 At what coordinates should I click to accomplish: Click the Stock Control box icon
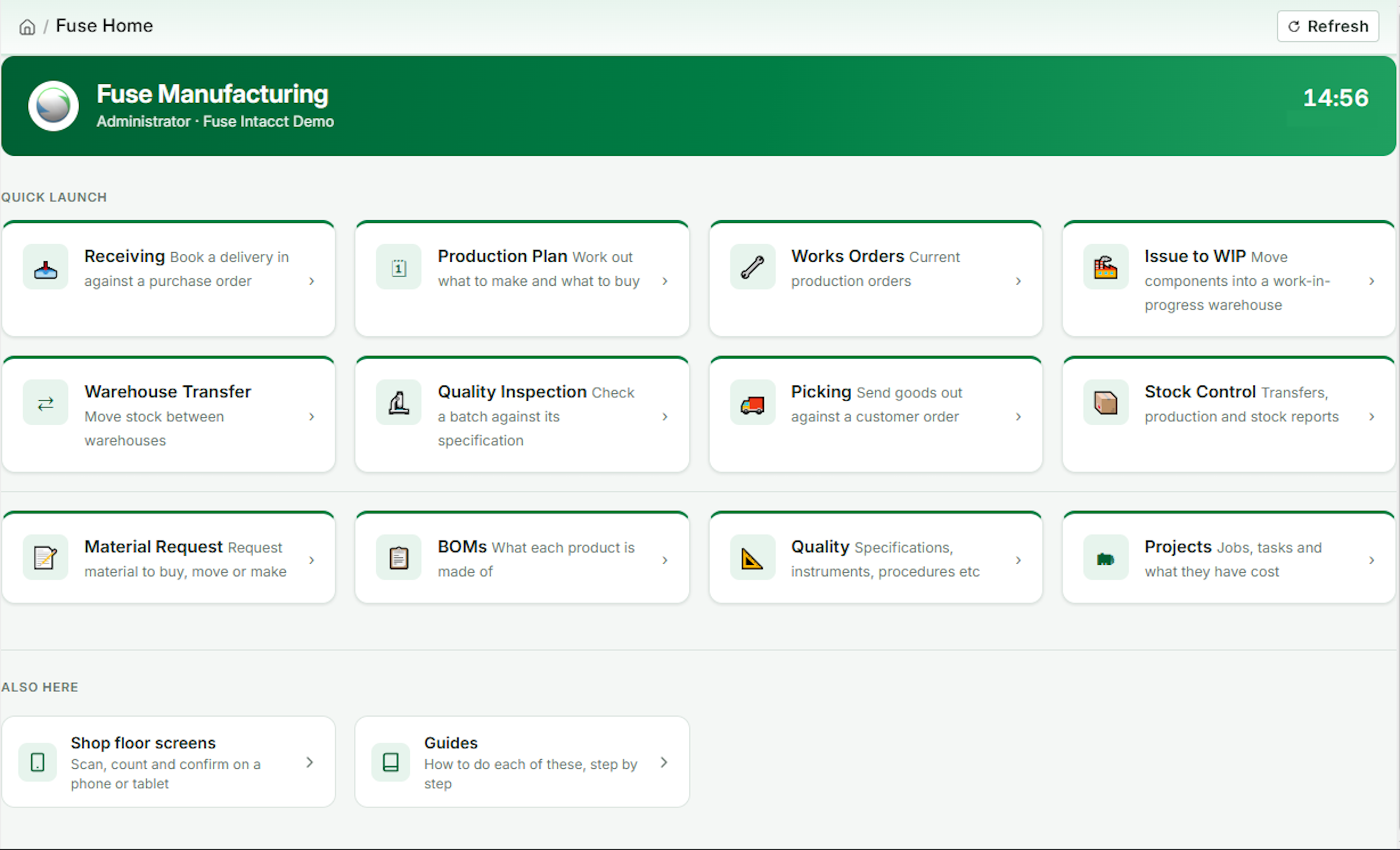[1105, 402]
